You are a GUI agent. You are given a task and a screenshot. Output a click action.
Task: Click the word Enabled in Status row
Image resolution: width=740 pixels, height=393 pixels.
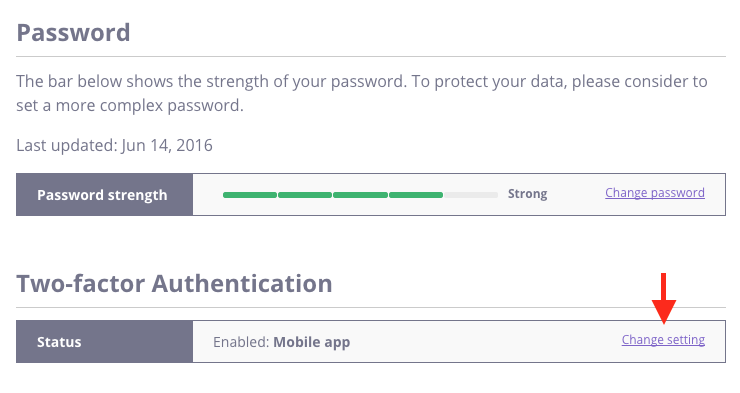pos(241,342)
